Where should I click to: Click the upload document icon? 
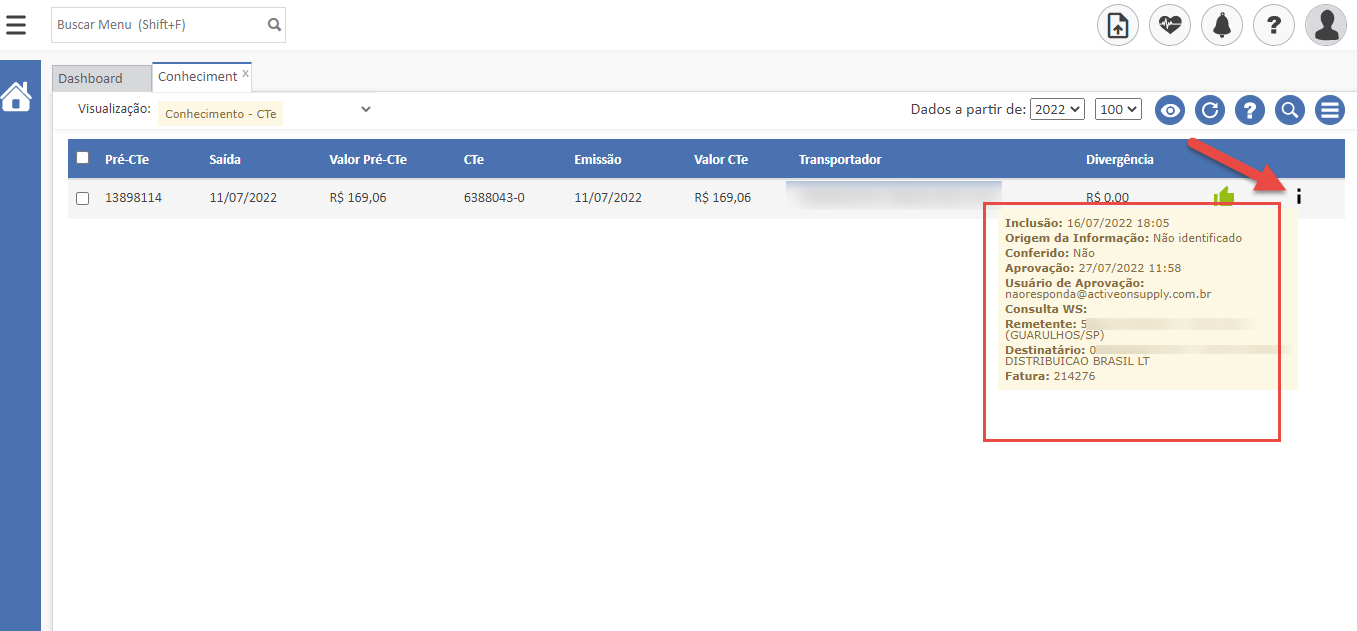point(1117,26)
